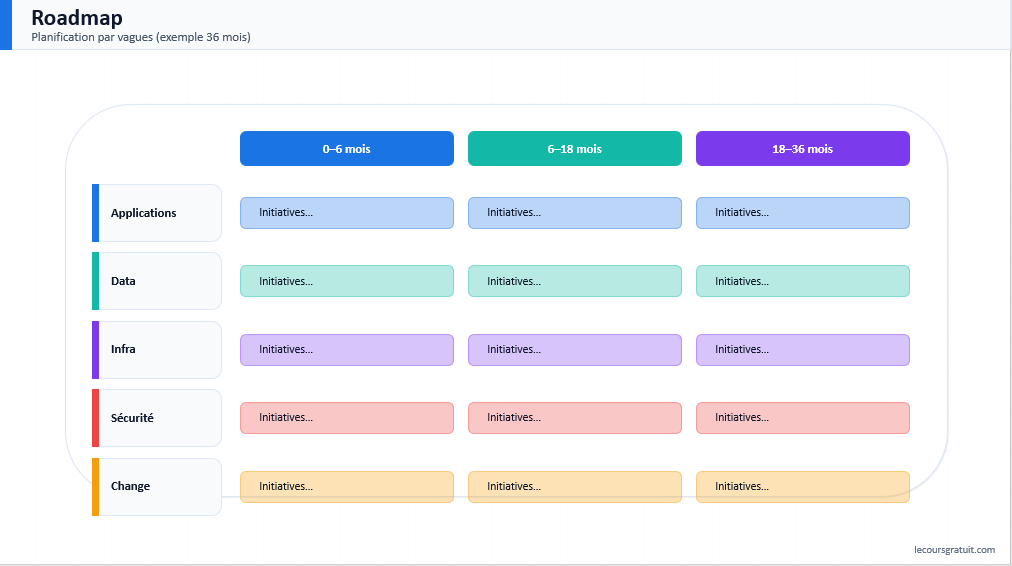Select Sécurité initiatives box under 0–6 mois
Viewport: 1012px width, 566px height.
click(x=346, y=418)
